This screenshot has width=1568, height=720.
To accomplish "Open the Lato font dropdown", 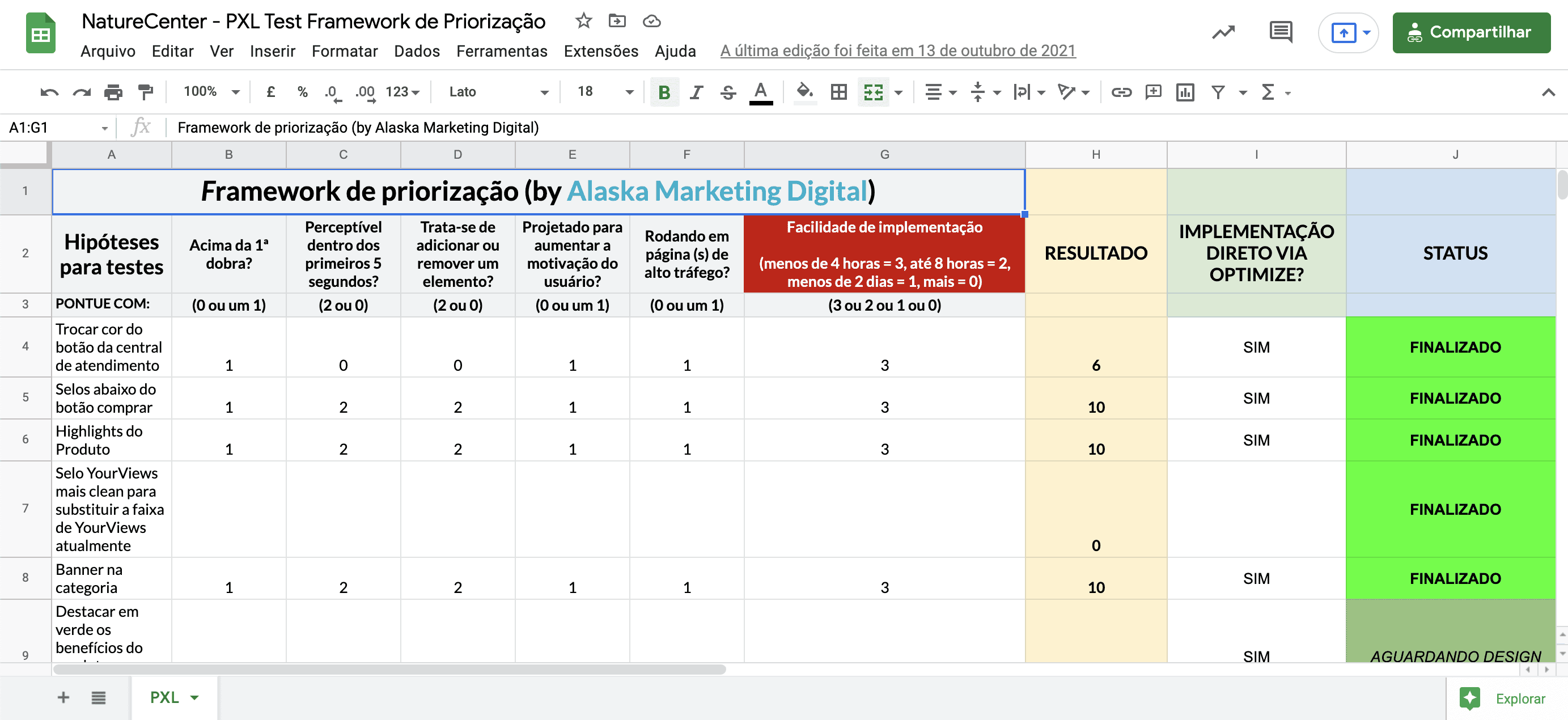I will (x=498, y=92).
